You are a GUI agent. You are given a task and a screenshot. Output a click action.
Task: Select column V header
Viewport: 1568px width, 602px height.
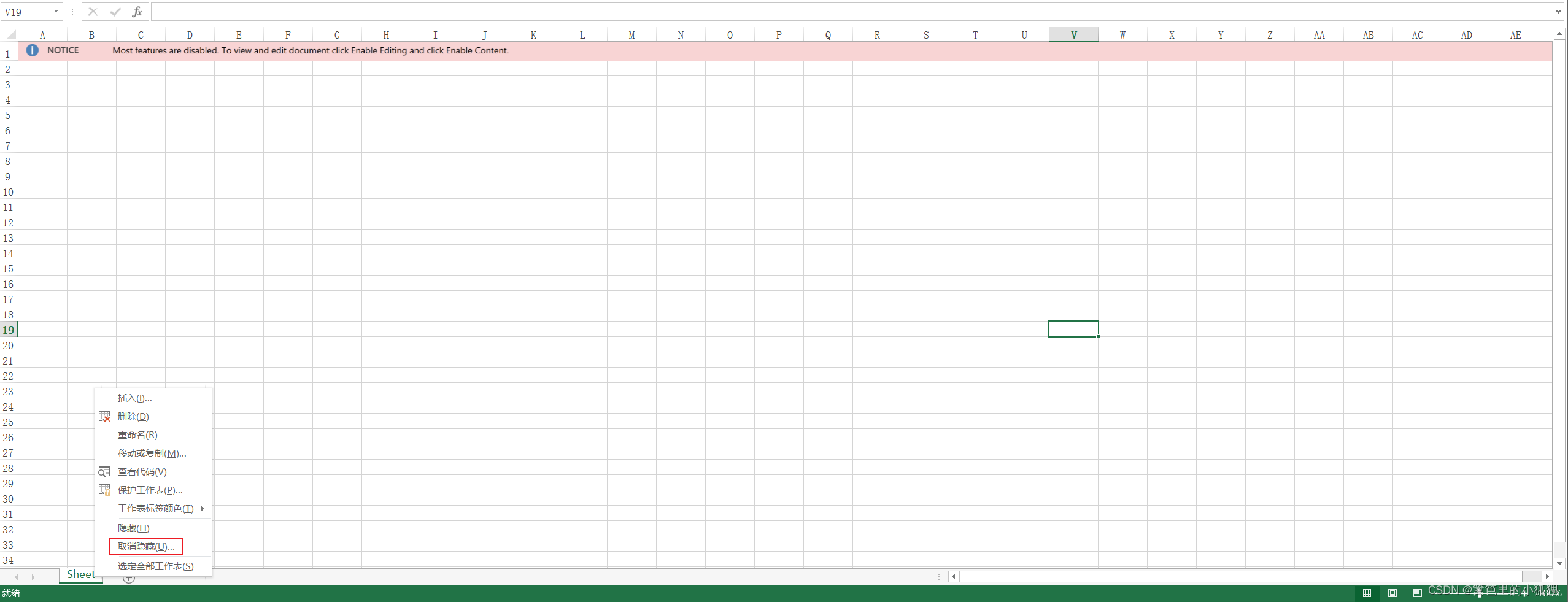coord(1073,35)
